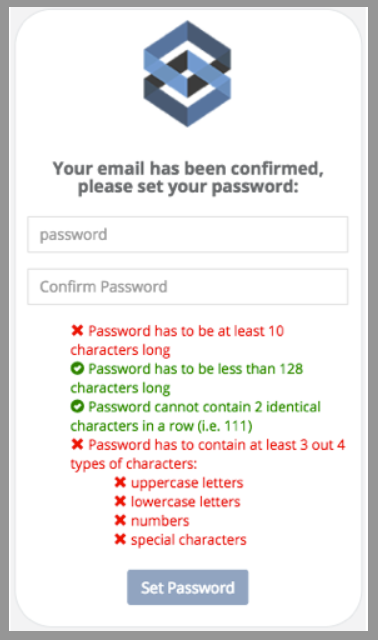Click the red X beside minimum 10 characters rule
This screenshot has height=640, width=378.
point(77,330)
